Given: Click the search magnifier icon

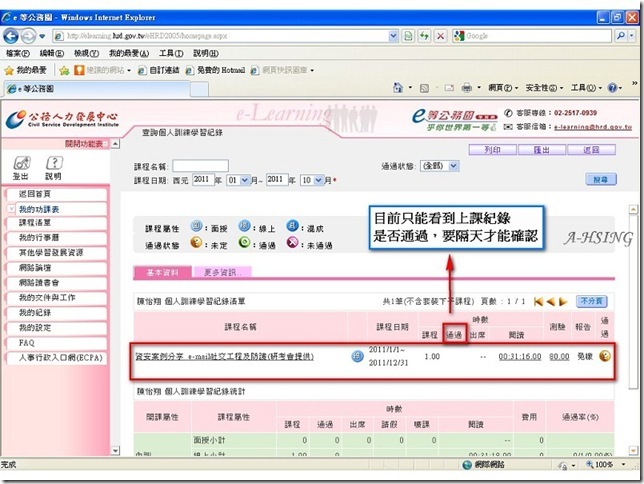Looking at the screenshot, I should [621, 36].
